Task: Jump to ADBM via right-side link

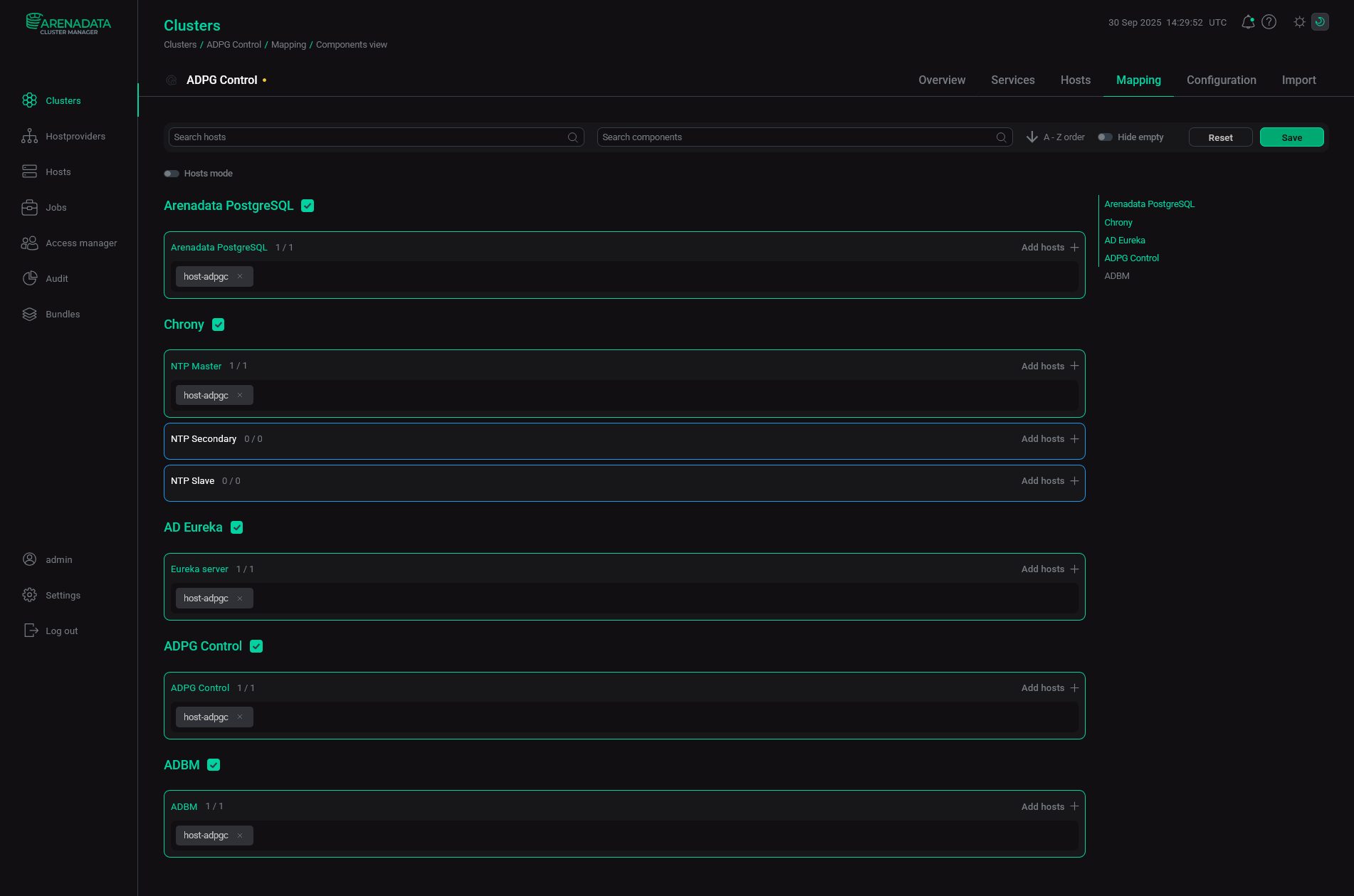Action: (1117, 275)
